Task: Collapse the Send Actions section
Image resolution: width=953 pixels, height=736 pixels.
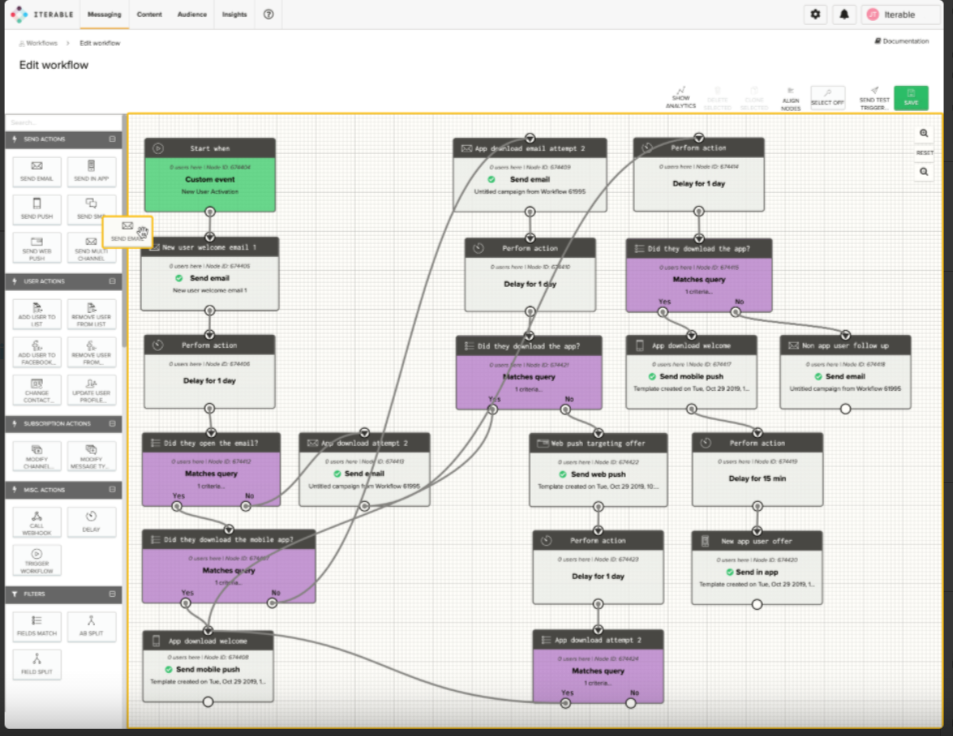Action: click(x=112, y=139)
